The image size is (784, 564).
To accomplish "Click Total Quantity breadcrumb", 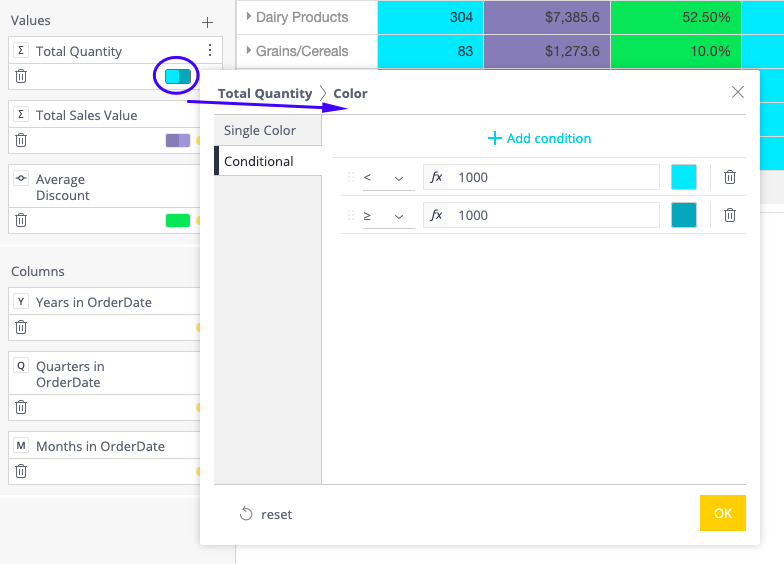I will point(264,94).
